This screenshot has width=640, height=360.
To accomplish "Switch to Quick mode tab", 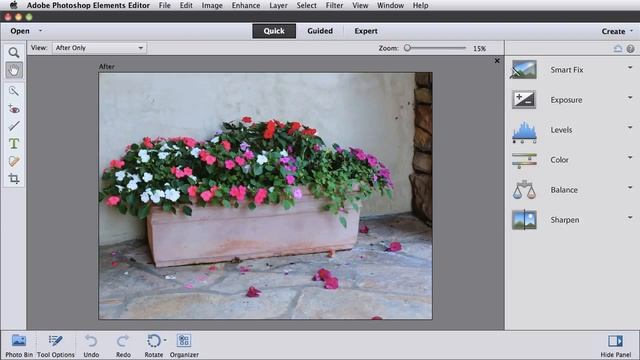I will 274,31.
